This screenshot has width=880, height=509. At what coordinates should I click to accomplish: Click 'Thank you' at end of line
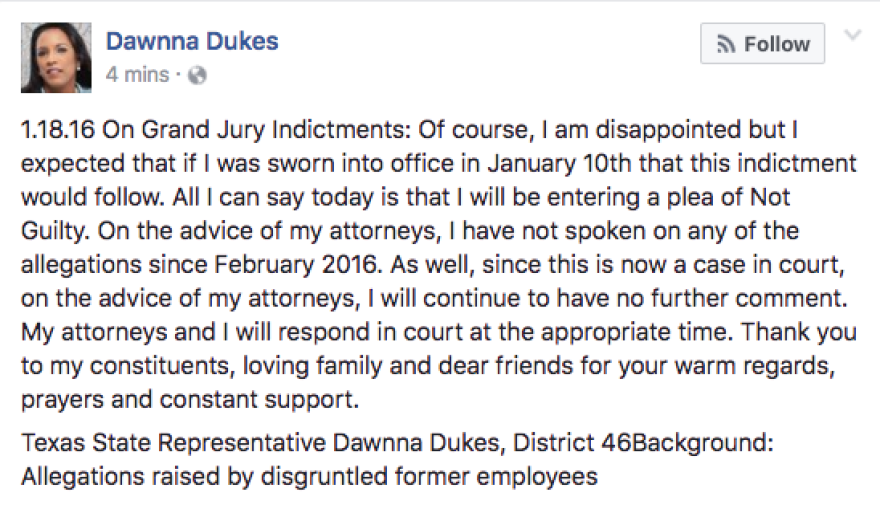[799, 332]
